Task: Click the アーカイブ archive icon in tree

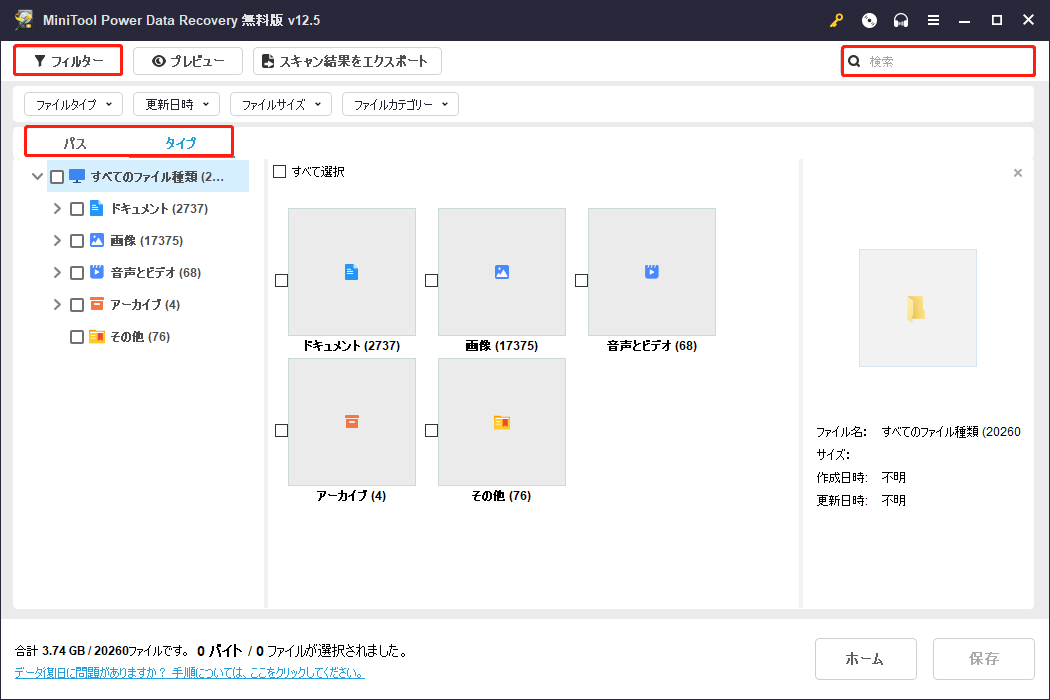Action: coord(96,304)
